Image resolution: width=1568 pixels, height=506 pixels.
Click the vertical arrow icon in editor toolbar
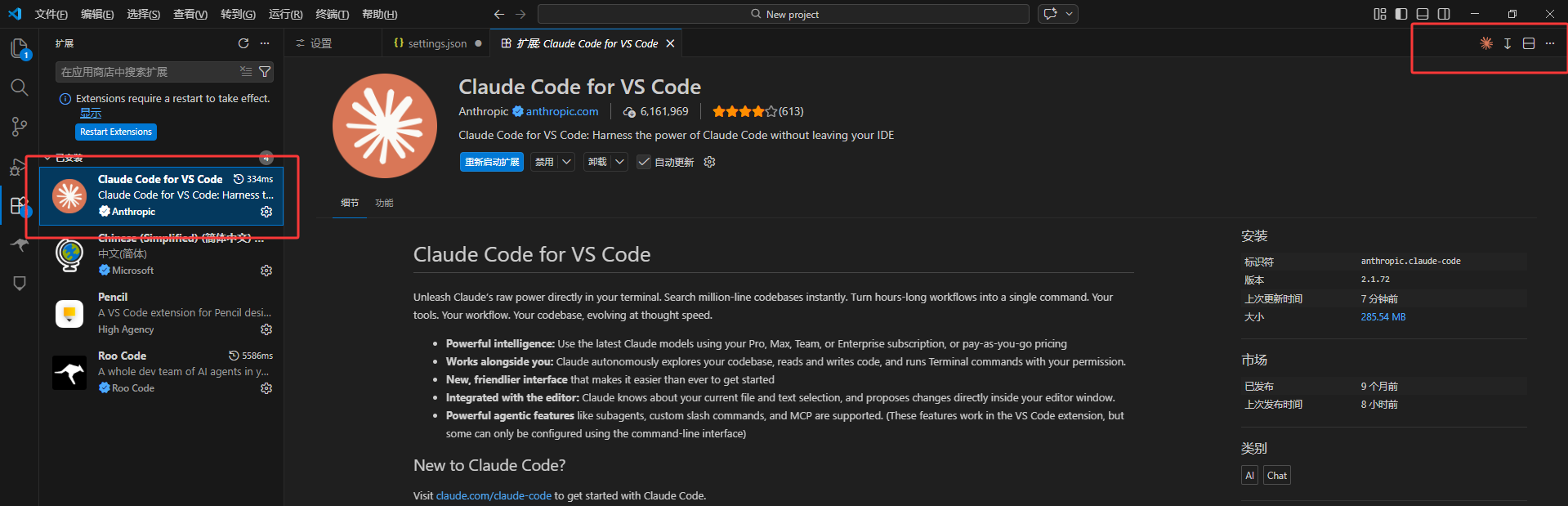(1508, 43)
